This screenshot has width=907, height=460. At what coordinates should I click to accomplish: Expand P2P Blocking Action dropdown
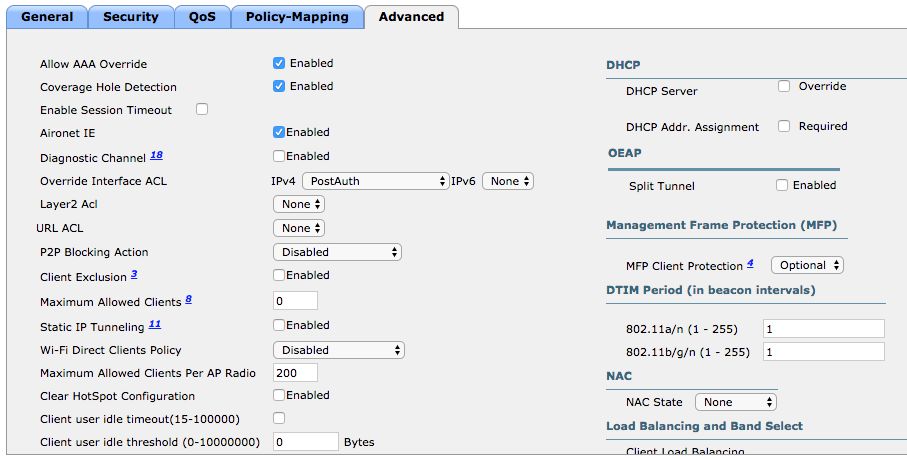point(337,252)
